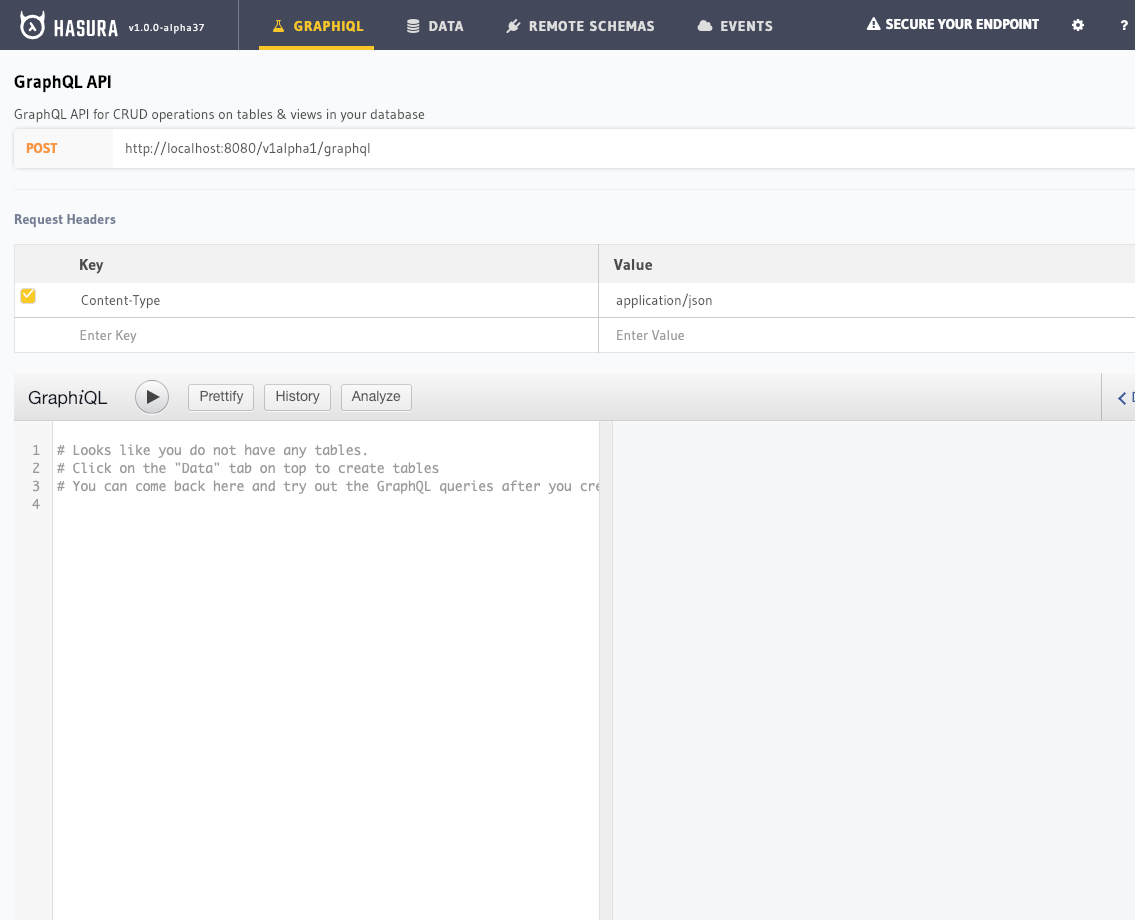The width and height of the screenshot is (1135, 920).
Task: Click the cloud icon beside EVENTS
Action: 703,26
